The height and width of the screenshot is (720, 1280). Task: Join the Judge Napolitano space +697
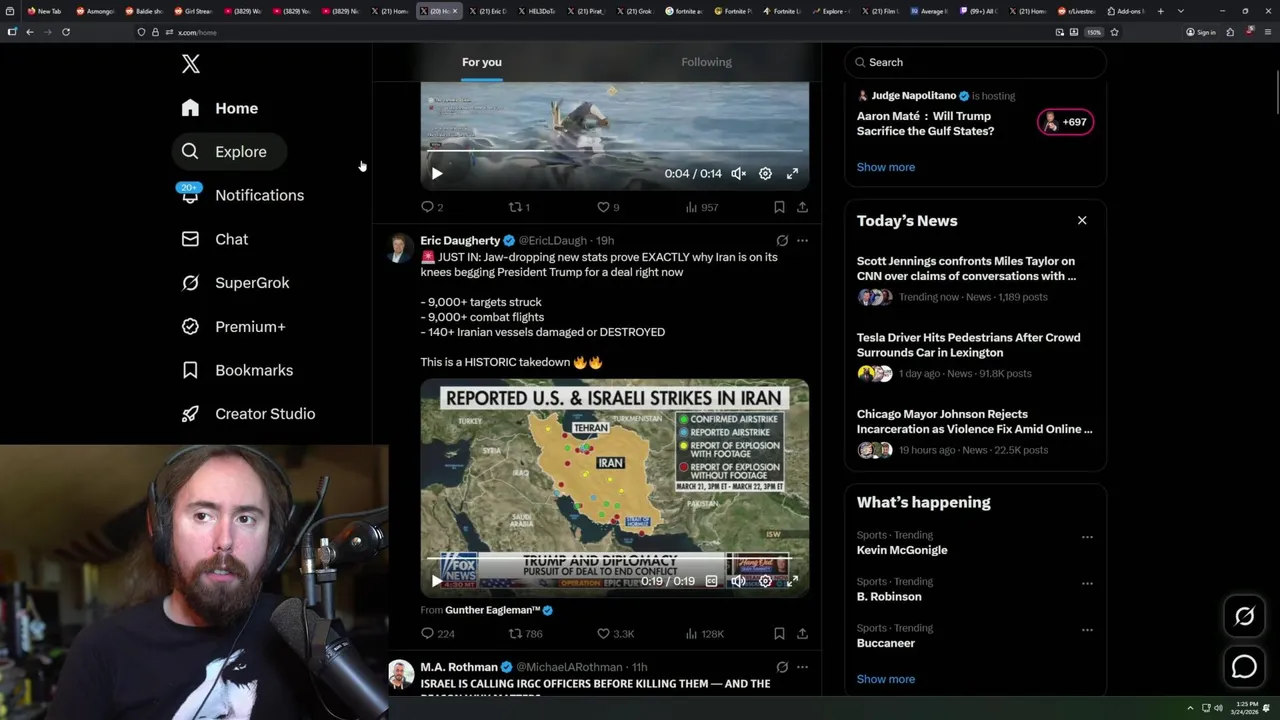pos(1066,122)
